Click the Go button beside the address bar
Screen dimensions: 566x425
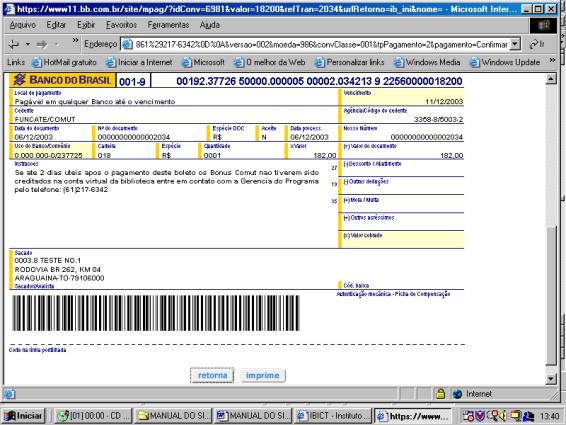pos(537,44)
